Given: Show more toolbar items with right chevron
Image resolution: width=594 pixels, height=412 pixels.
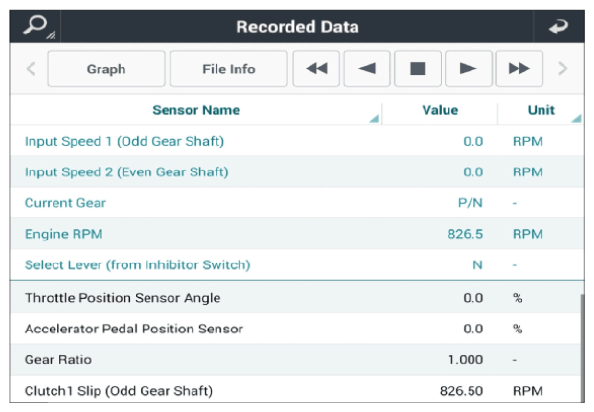Looking at the screenshot, I should [x=563, y=69].
